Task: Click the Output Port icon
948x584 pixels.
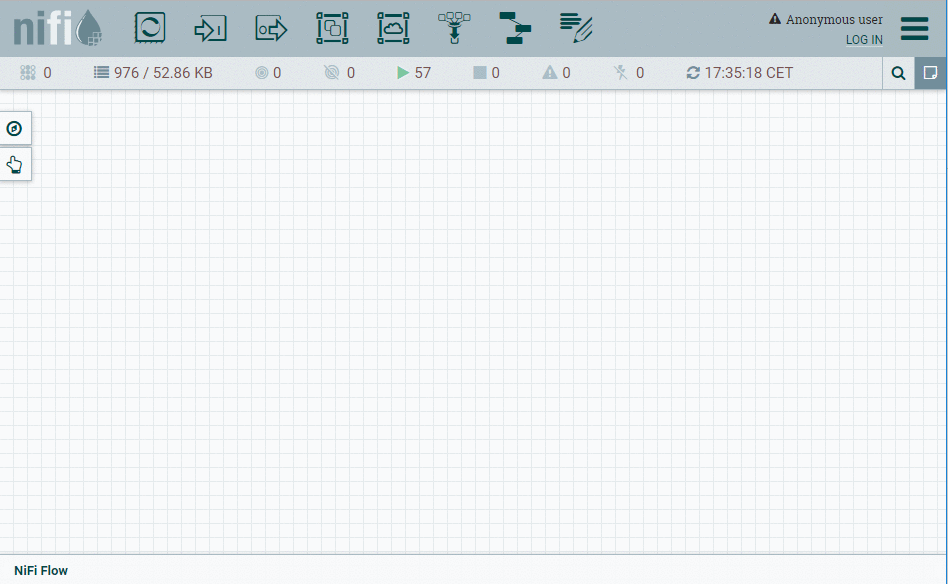Action: pyautogui.click(x=271, y=29)
